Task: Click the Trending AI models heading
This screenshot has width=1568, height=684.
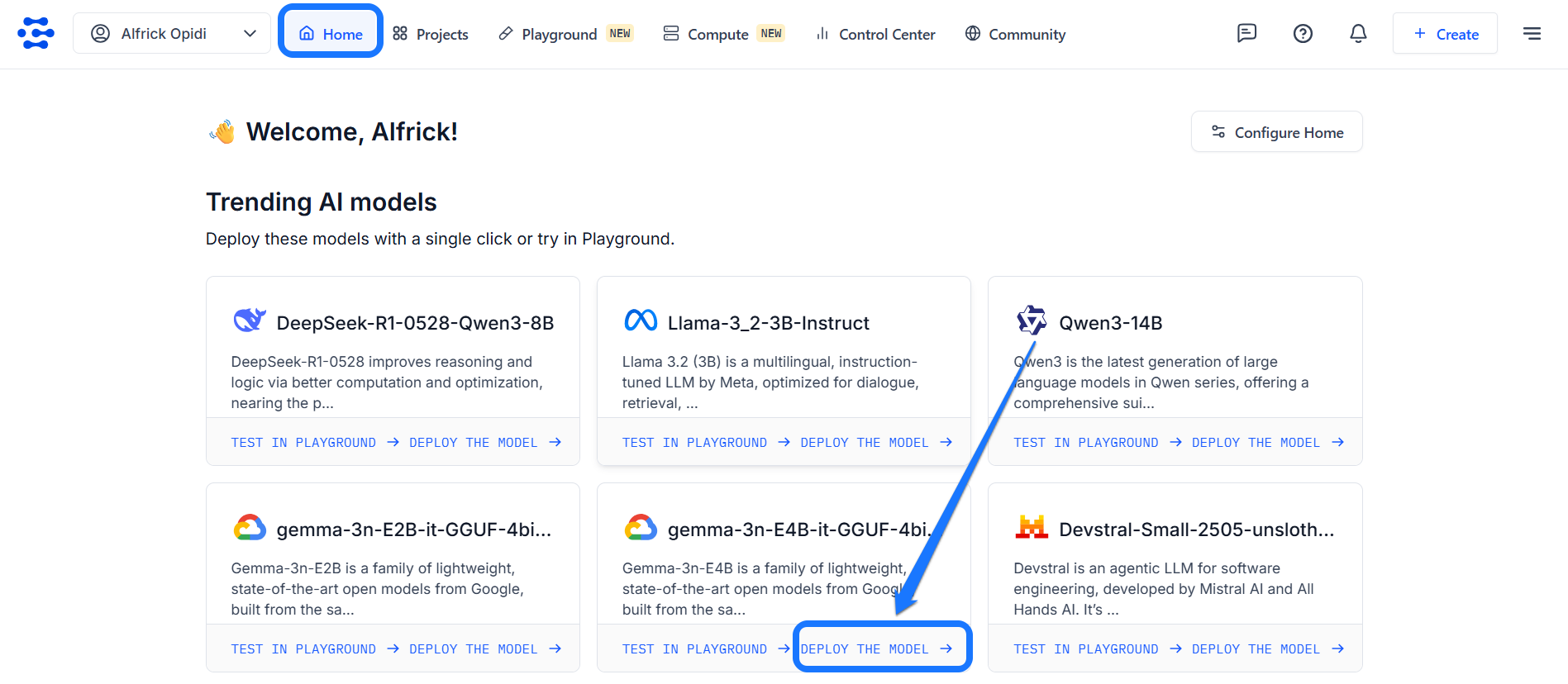Action: (322, 202)
